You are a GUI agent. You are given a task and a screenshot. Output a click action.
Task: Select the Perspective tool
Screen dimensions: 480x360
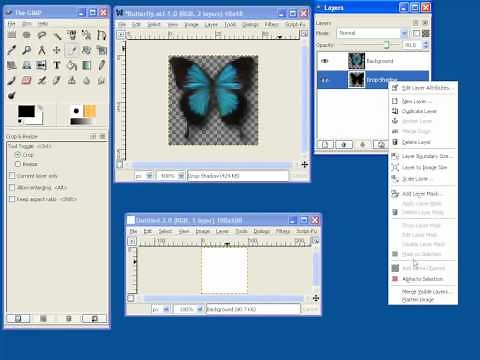pyautogui.click(x=27, y=65)
